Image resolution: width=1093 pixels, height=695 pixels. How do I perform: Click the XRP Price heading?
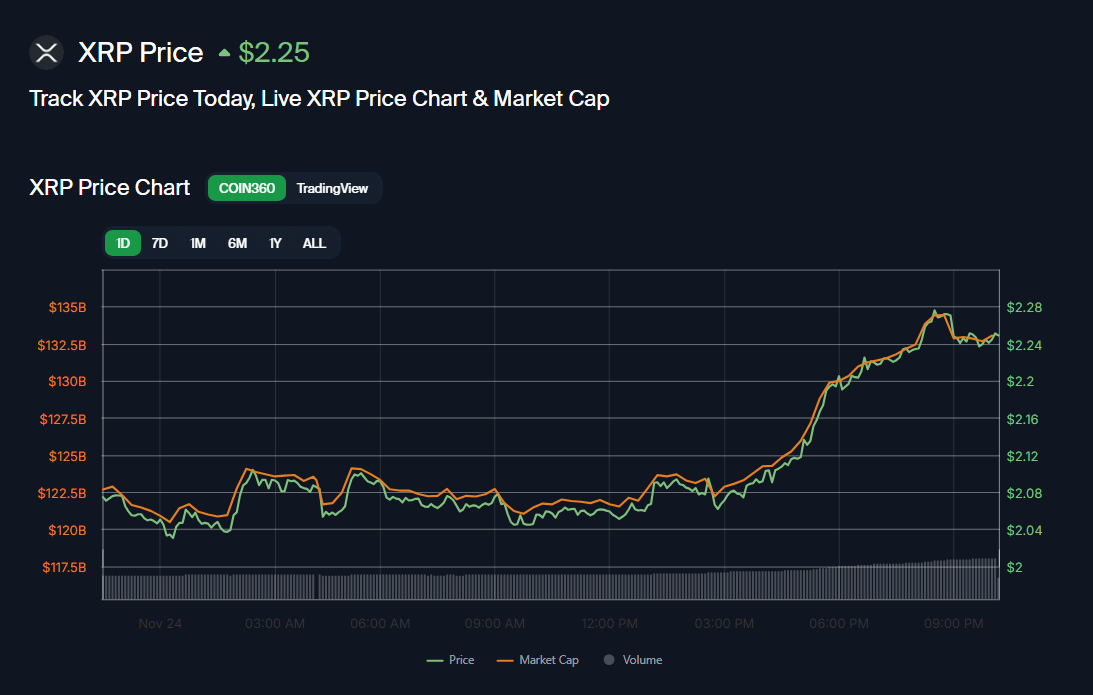(x=141, y=52)
